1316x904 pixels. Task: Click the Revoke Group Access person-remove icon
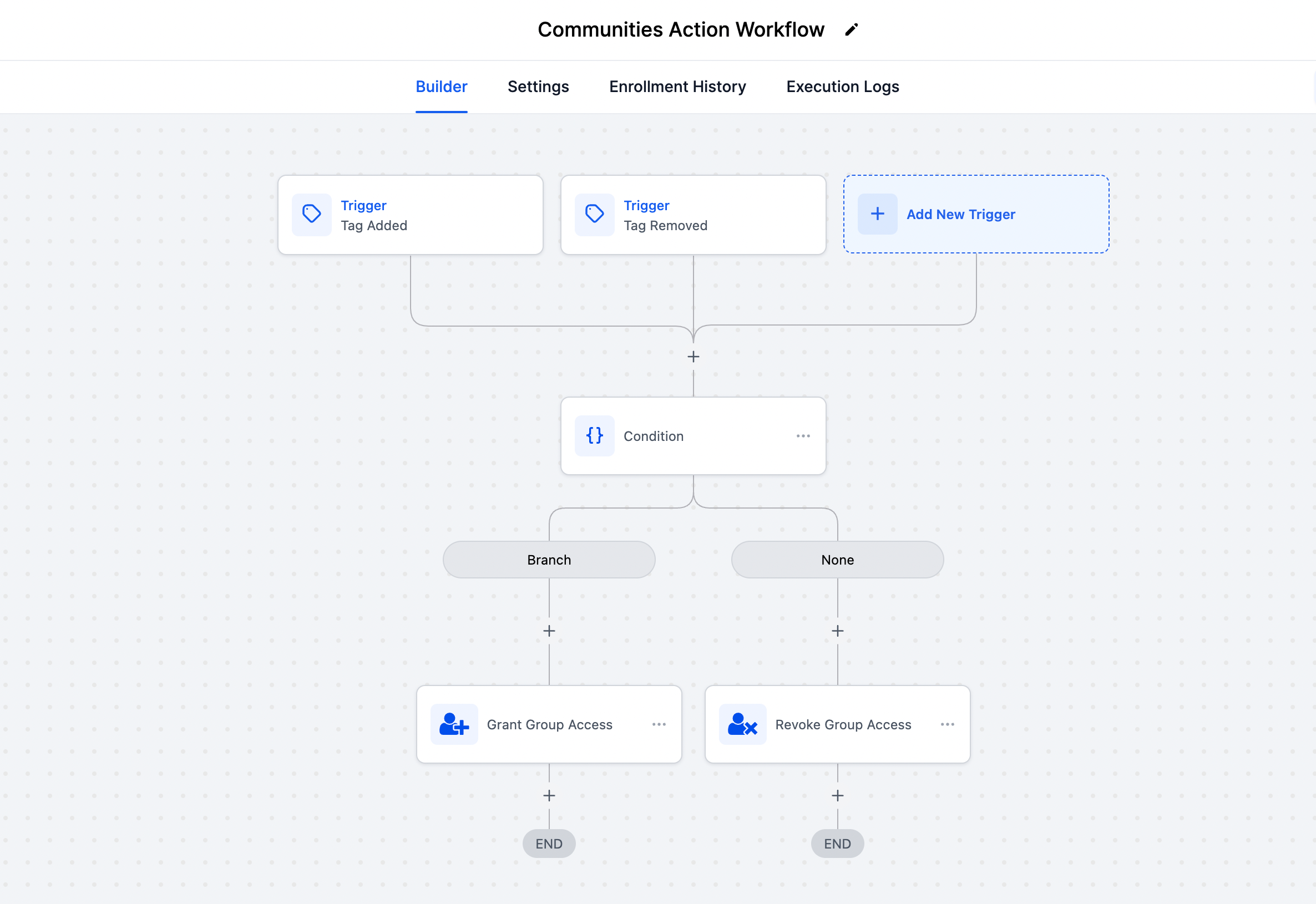tap(742, 724)
